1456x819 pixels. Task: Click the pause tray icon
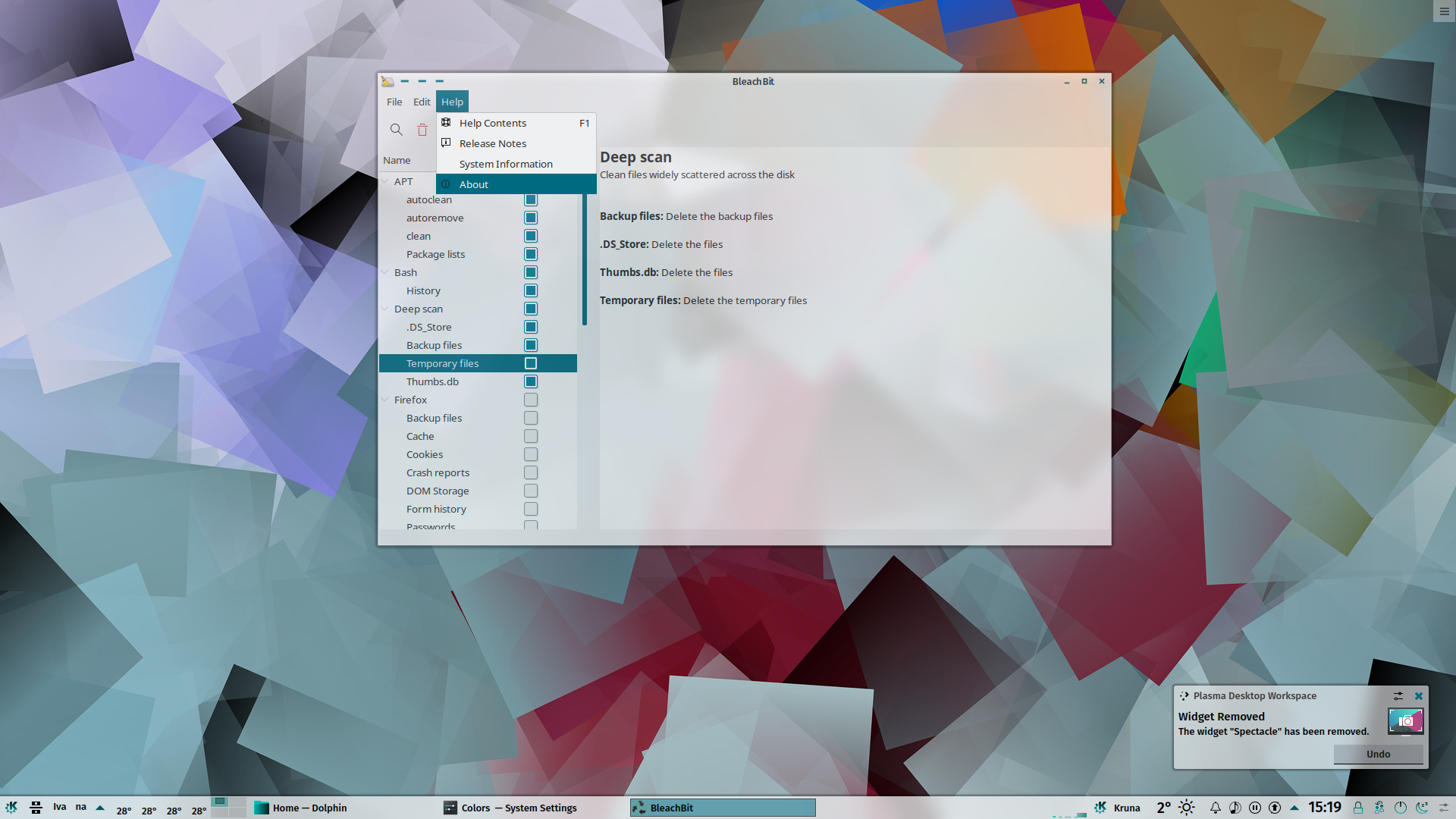click(1255, 808)
